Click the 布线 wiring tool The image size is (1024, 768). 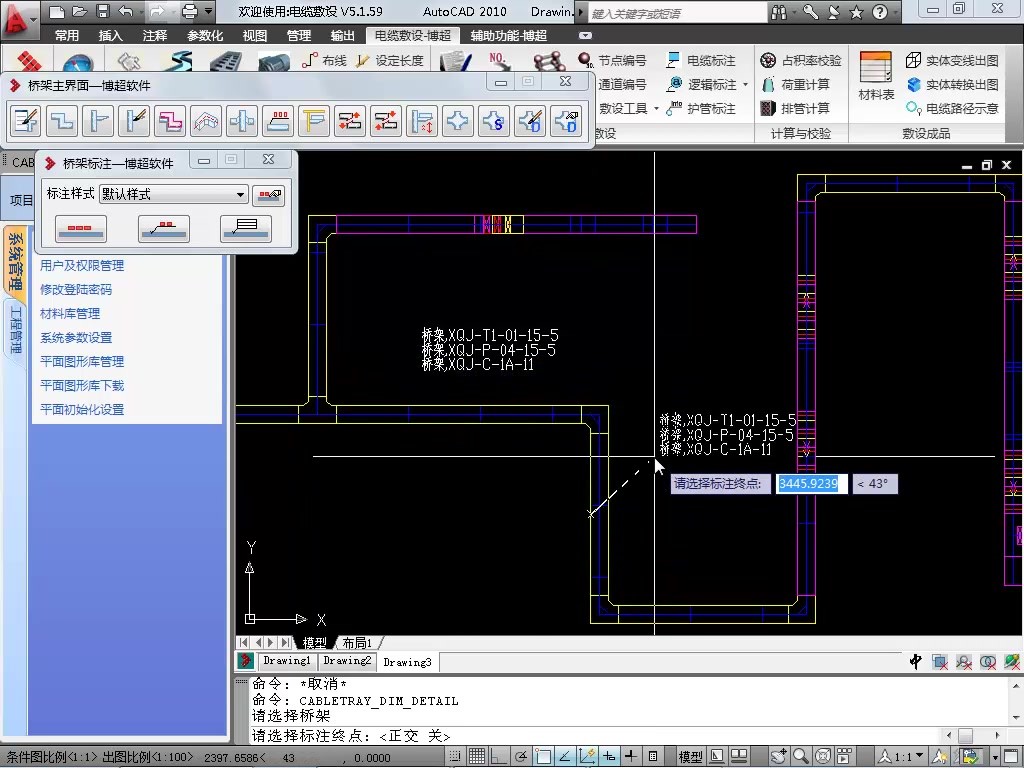click(x=325, y=61)
